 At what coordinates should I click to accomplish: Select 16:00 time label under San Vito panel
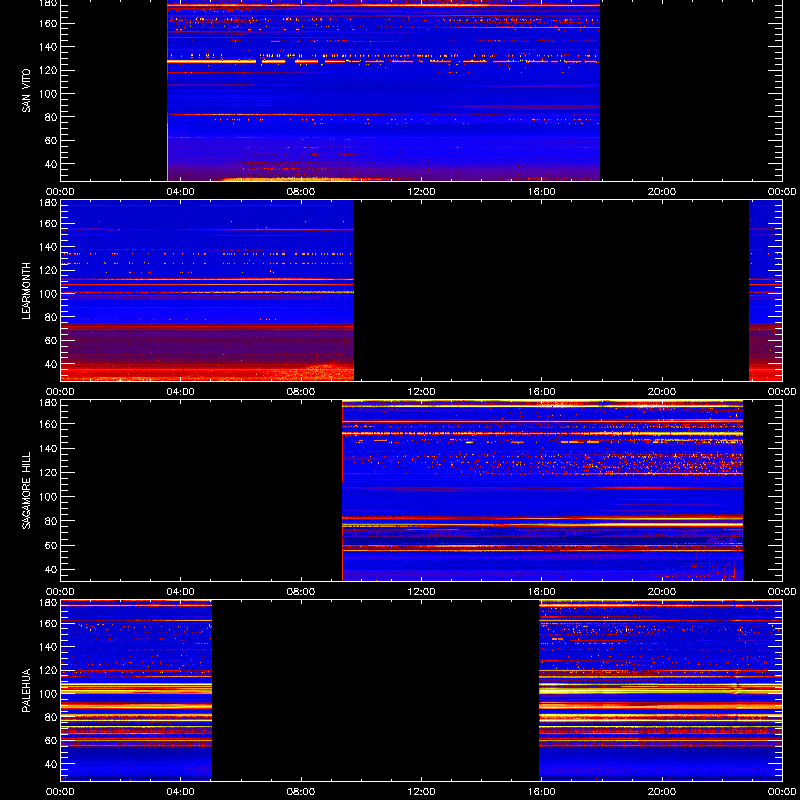point(541,192)
